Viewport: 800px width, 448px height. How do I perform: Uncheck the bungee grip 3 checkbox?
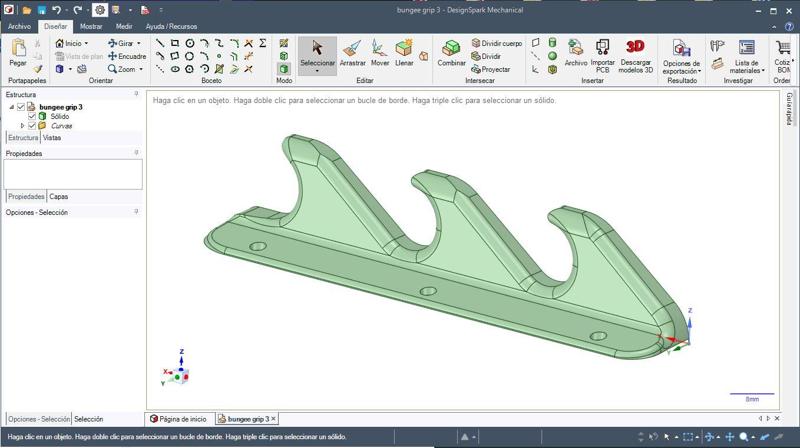(21, 107)
